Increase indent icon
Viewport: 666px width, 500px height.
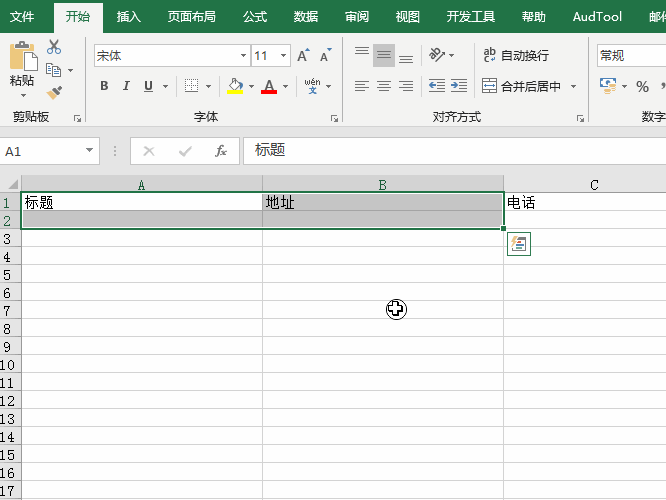point(459,86)
